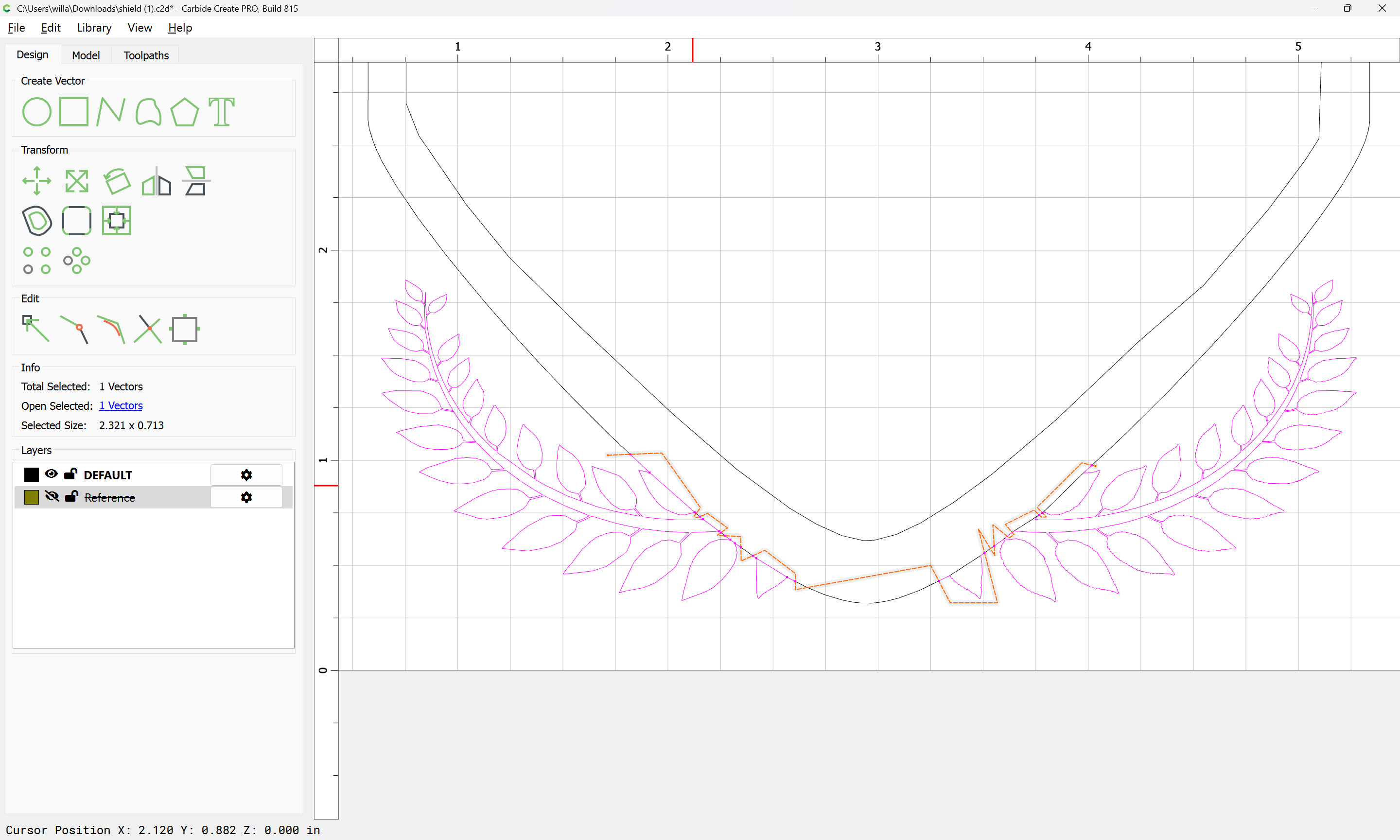This screenshot has height=840, width=1400.
Task: Switch to the Model tab
Action: click(86, 55)
